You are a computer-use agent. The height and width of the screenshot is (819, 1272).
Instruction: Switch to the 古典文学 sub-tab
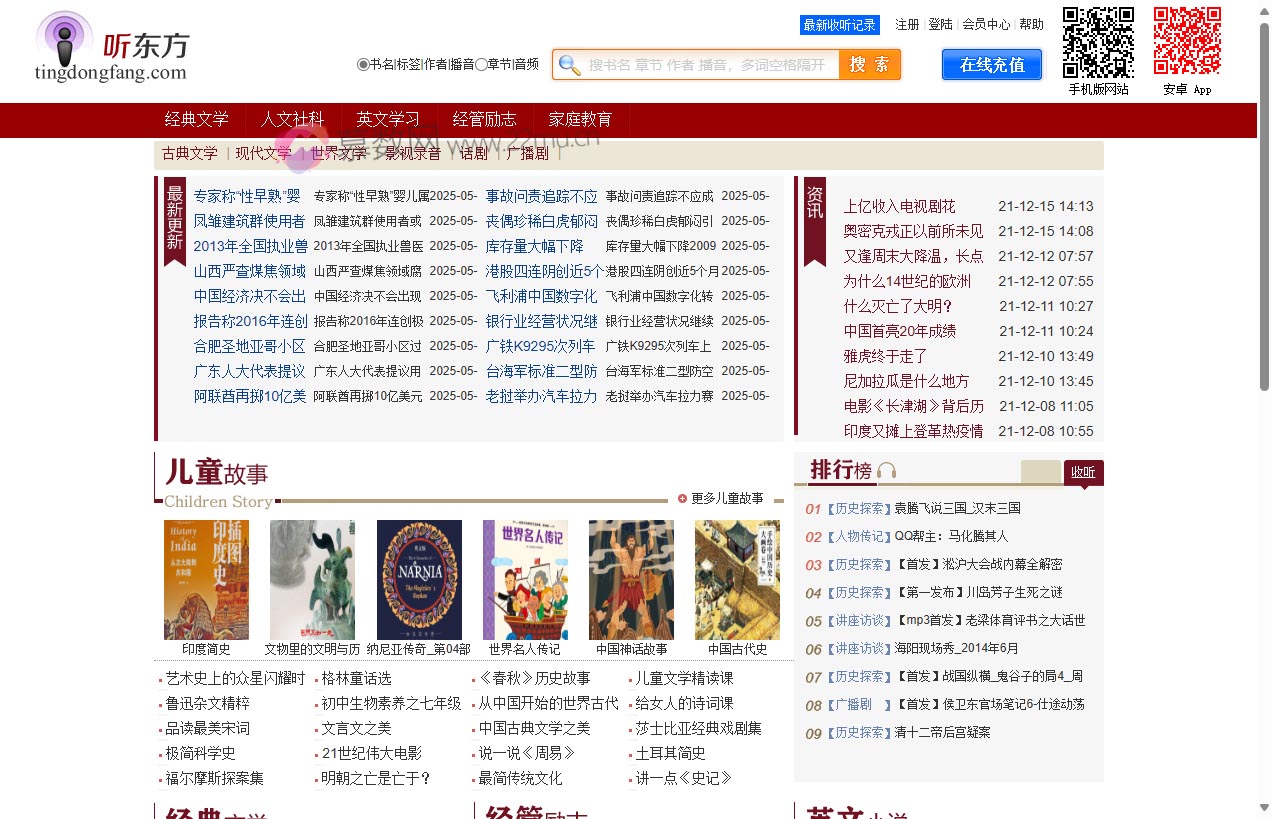click(x=188, y=153)
